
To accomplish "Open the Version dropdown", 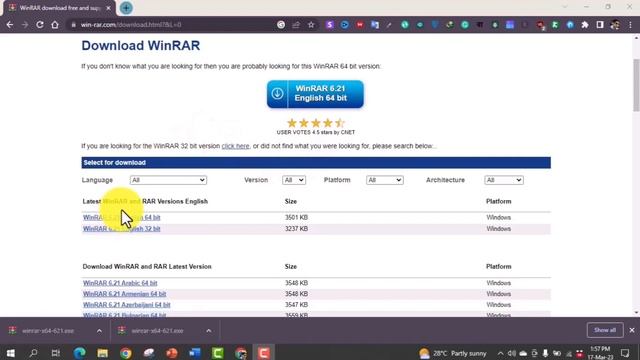I will click(294, 180).
